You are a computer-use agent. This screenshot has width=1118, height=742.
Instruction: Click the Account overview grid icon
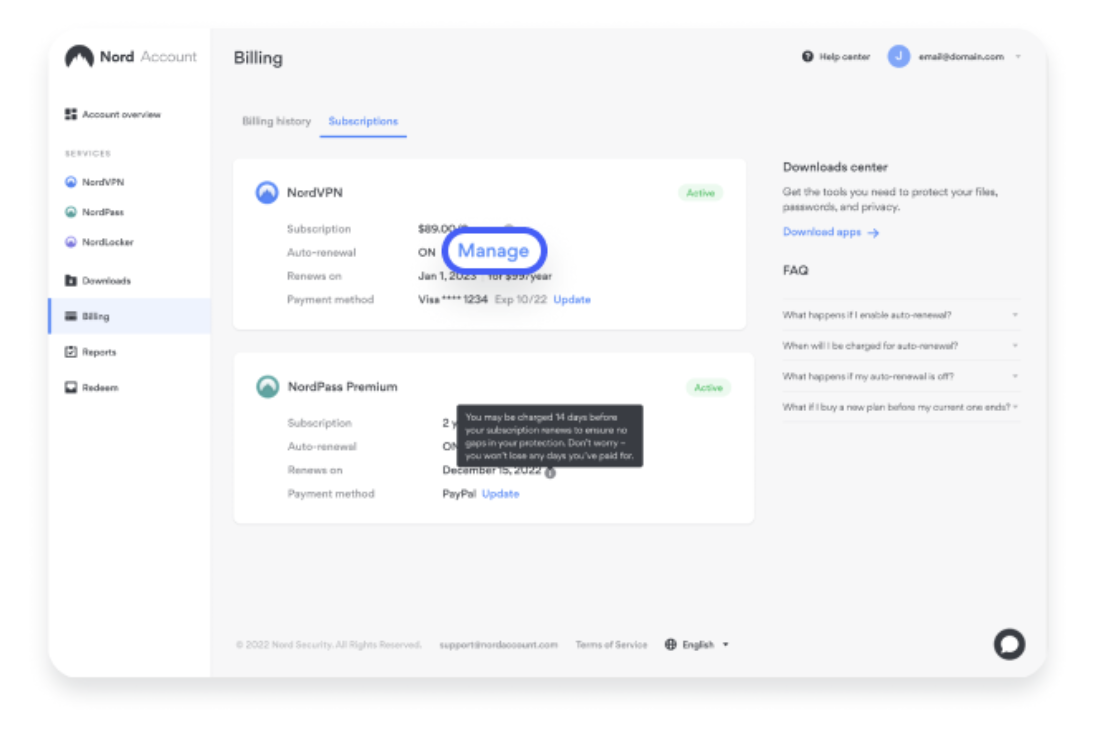pos(71,114)
